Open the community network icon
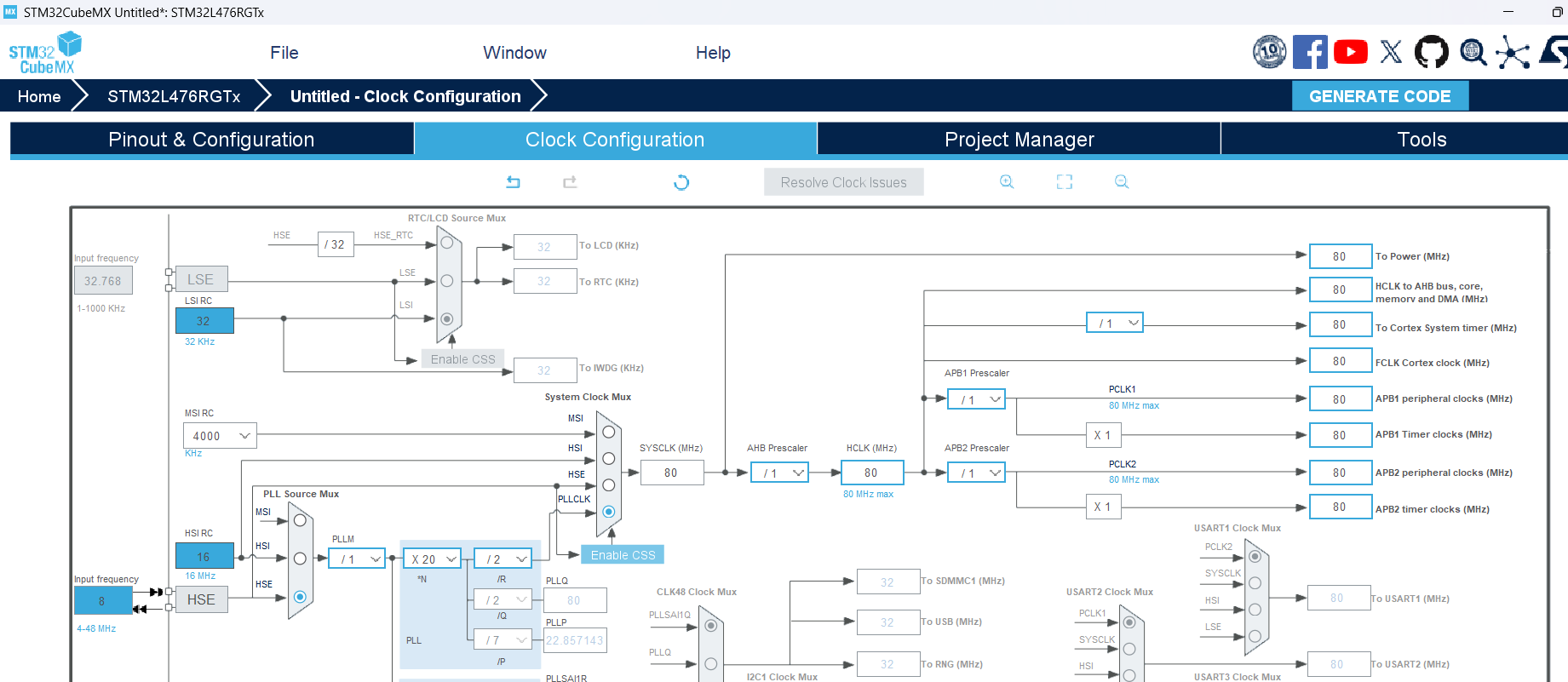Image resolution: width=1568 pixels, height=682 pixels. point(1513,52)
